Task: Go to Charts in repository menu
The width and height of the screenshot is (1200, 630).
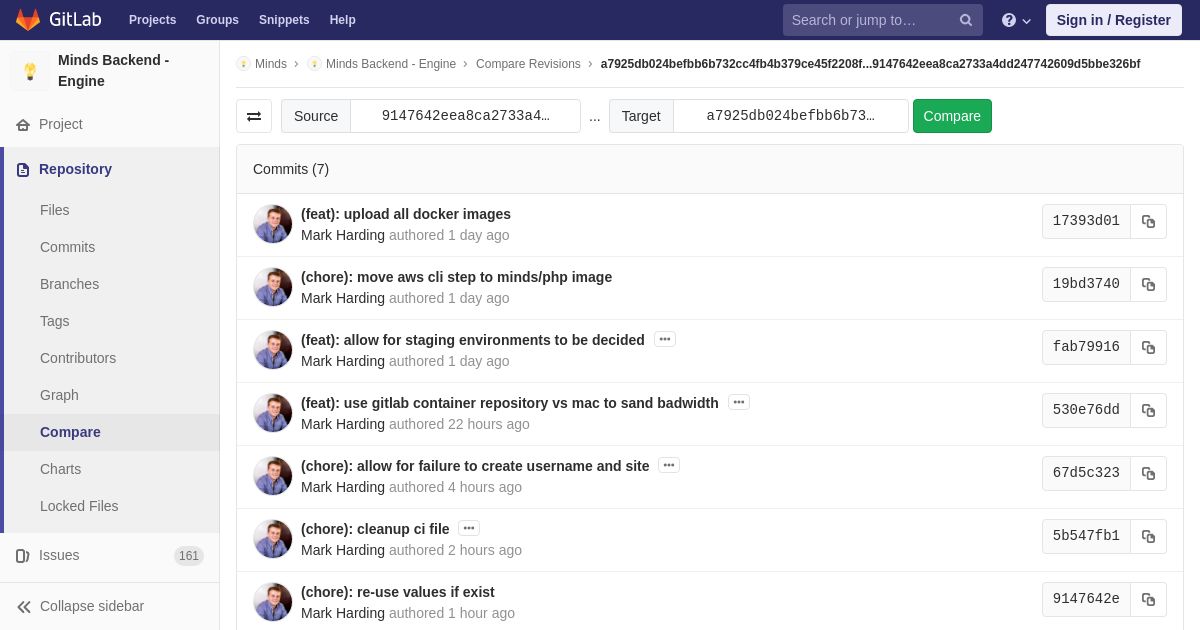Action: 60,470
